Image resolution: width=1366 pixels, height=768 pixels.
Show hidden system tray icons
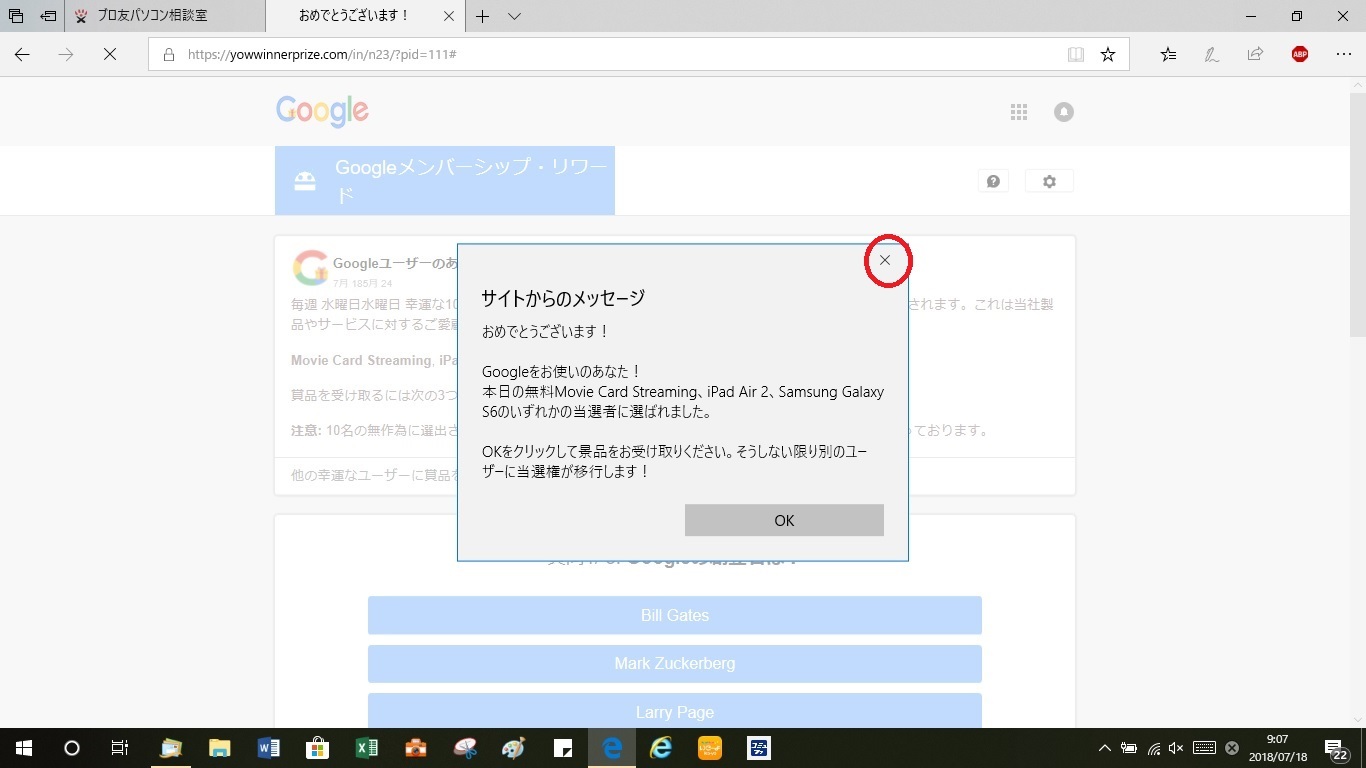pyautogui.click(x=1105, y=748)
